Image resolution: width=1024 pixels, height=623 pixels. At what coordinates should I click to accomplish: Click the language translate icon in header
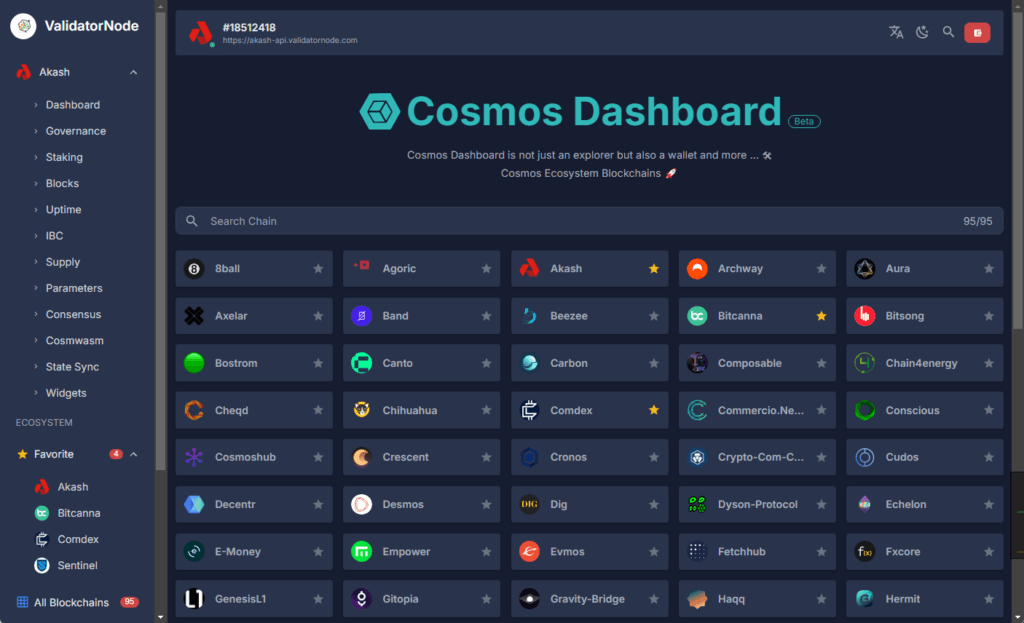click(x=896, y=32)
